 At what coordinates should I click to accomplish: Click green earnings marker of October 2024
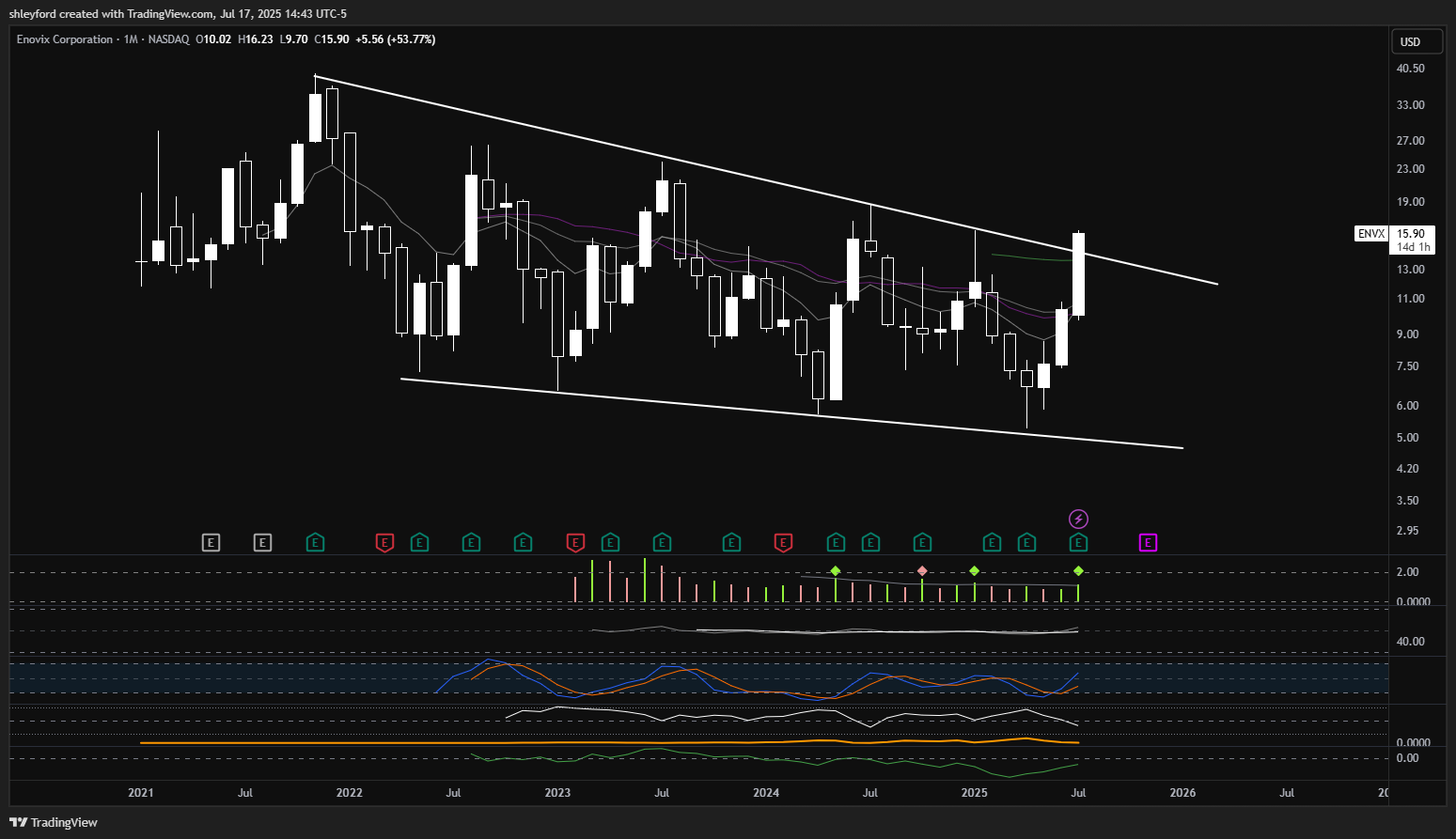click(922, 542)
